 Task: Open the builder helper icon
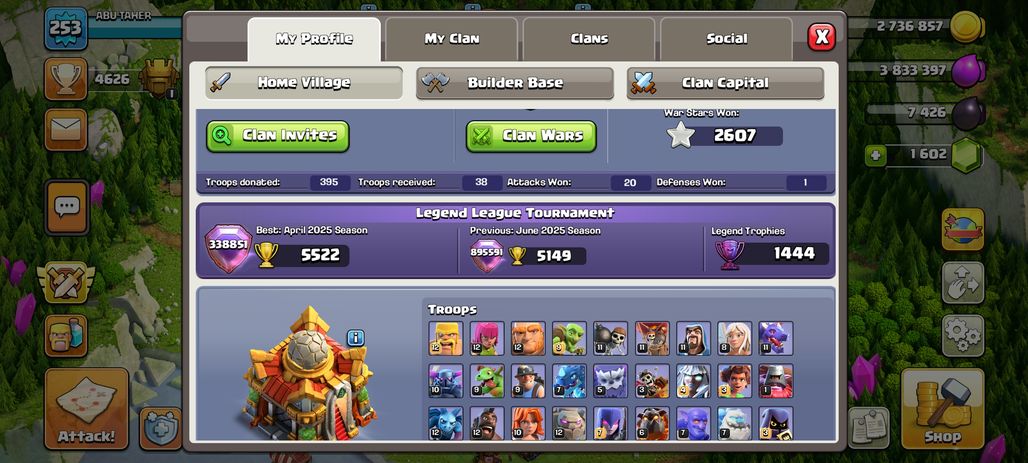click(x=66, y=336)
